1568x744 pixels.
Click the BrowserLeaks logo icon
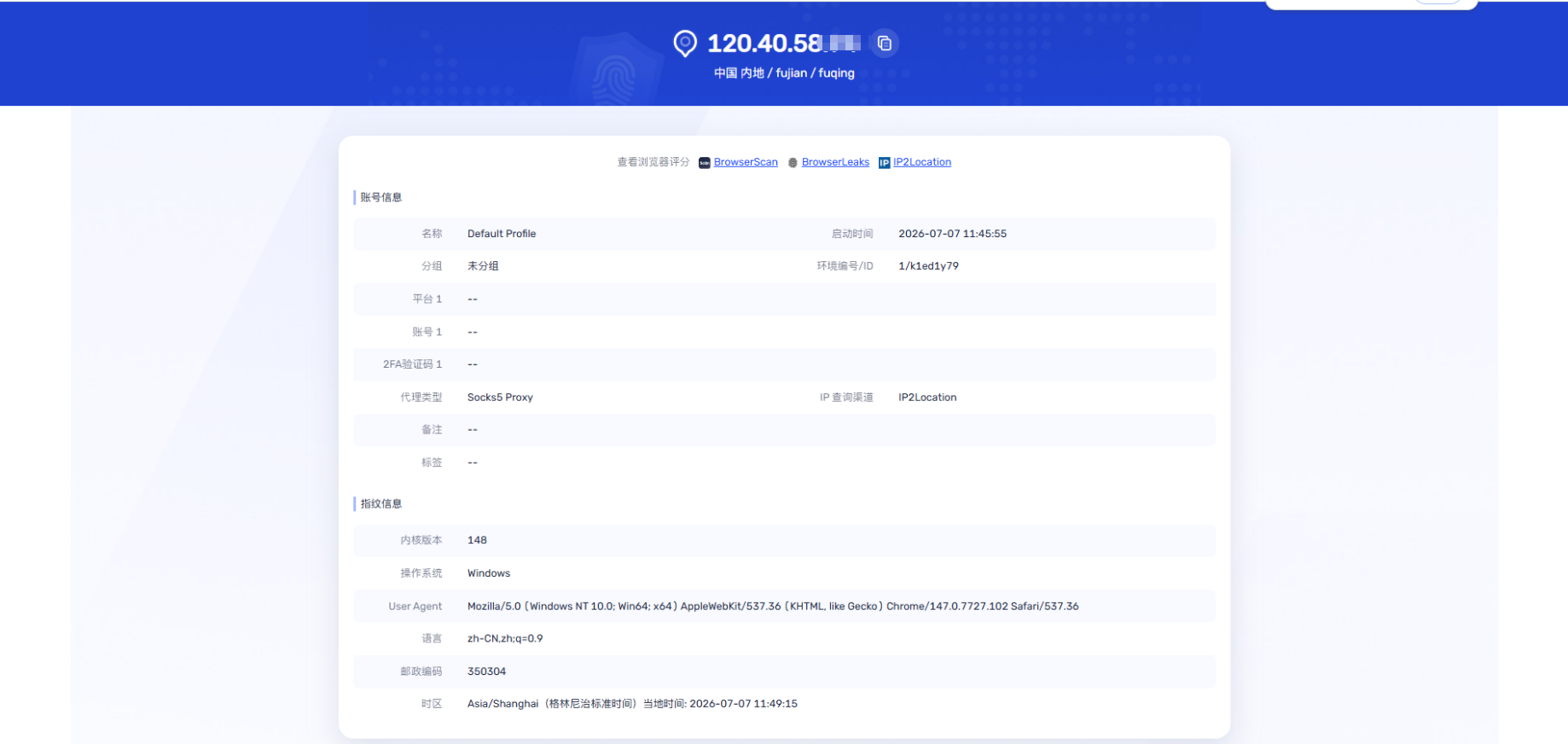click(793, 163)
